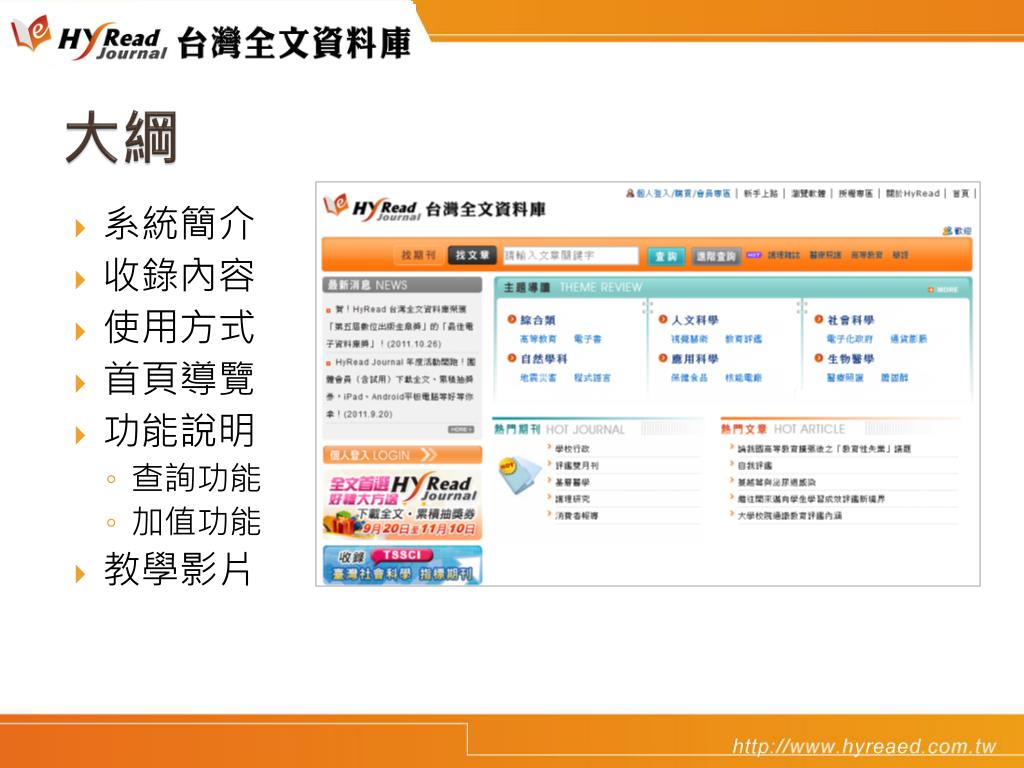
Task: Click the 進階查詢 advanced search button
Action: [716, 256]
